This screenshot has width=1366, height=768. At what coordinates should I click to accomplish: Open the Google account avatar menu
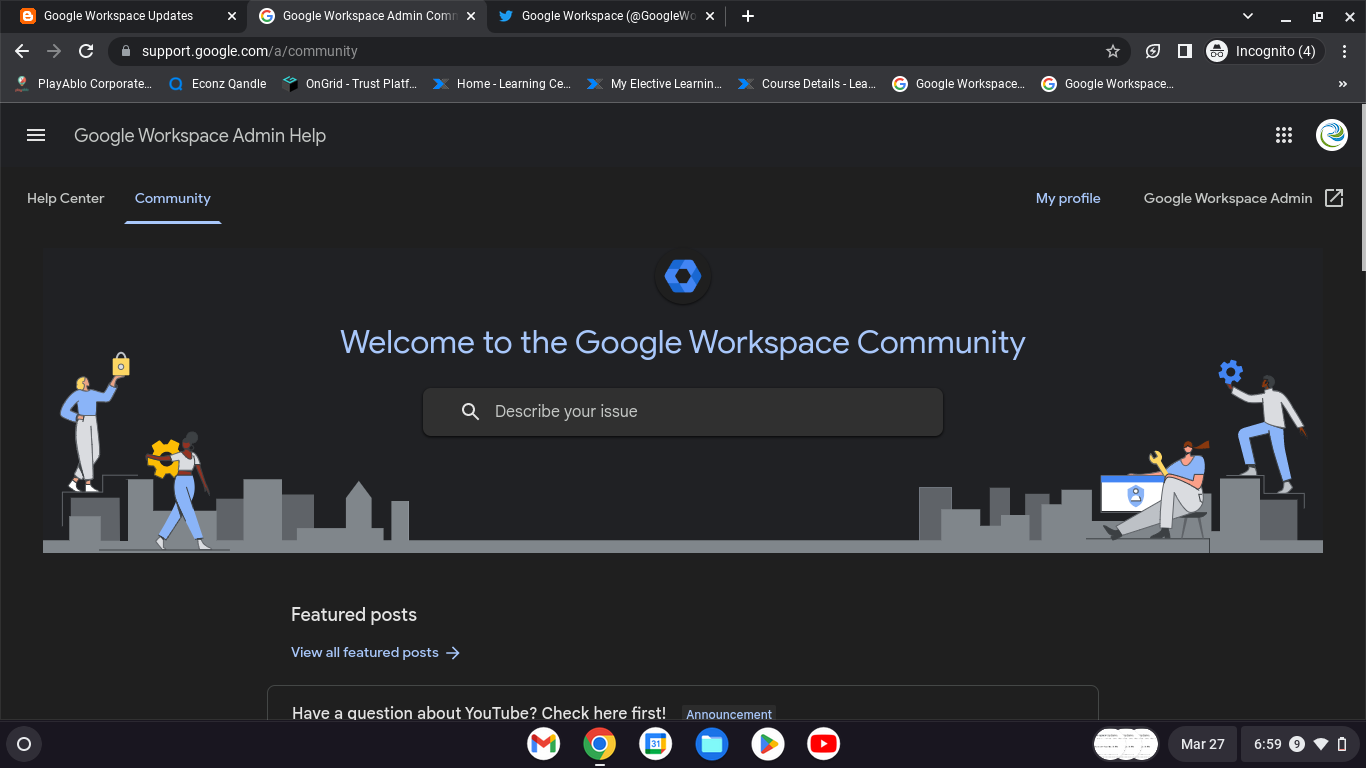pos(1332,135)
